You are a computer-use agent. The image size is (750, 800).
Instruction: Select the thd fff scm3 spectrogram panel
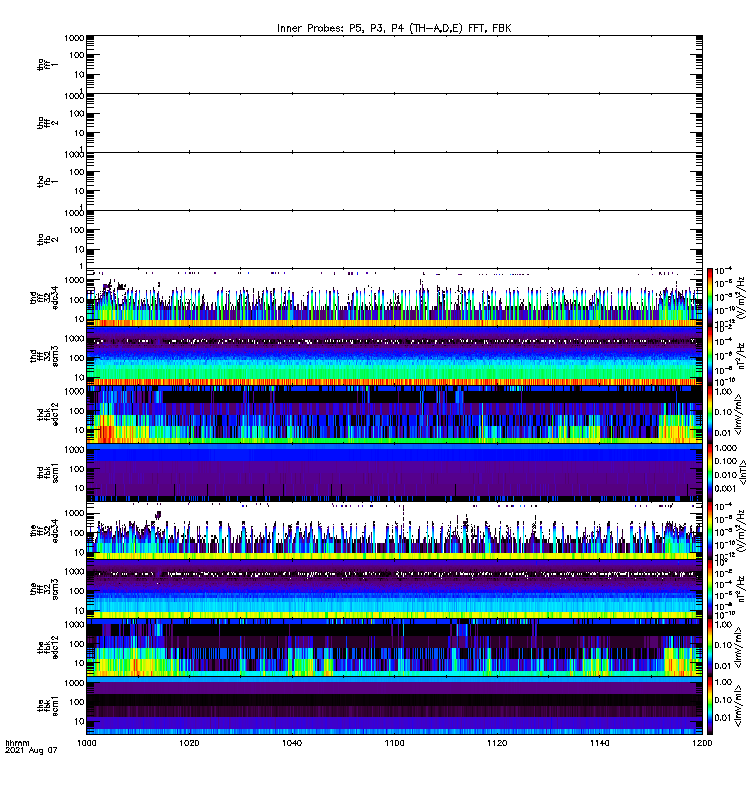coord(394,356)
